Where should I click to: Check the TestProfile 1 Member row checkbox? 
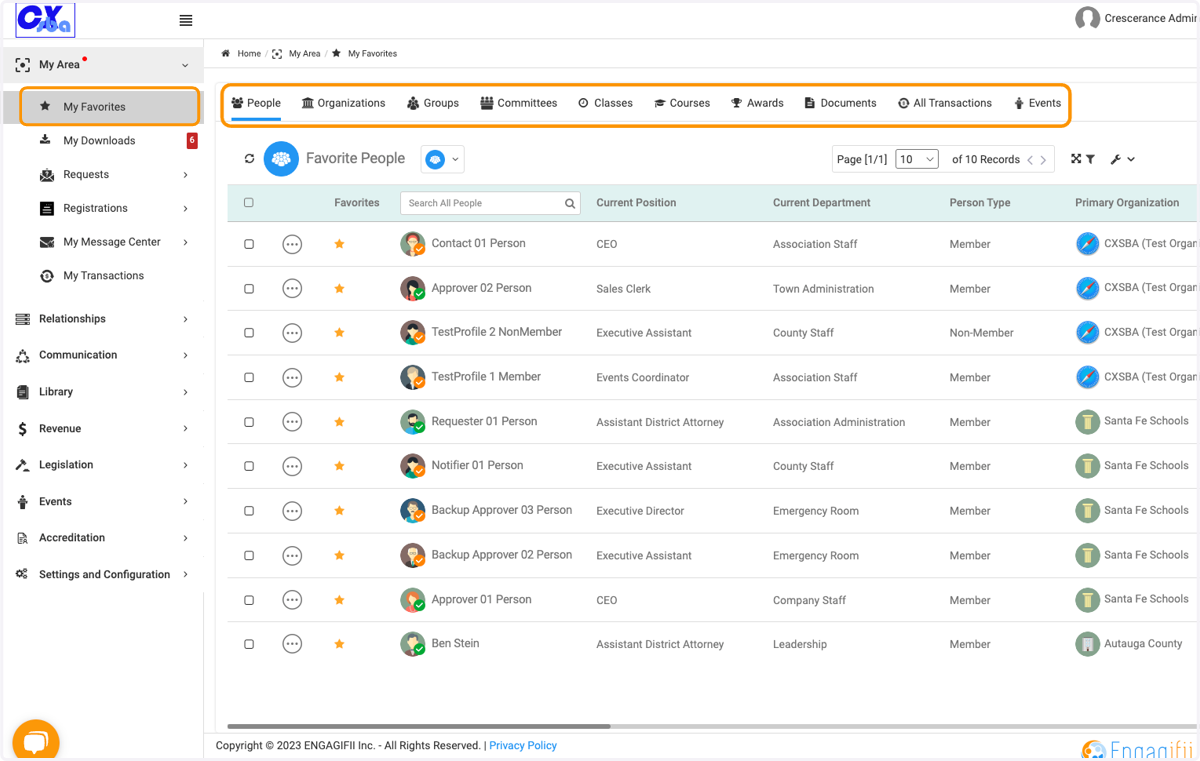pos(249,378)
